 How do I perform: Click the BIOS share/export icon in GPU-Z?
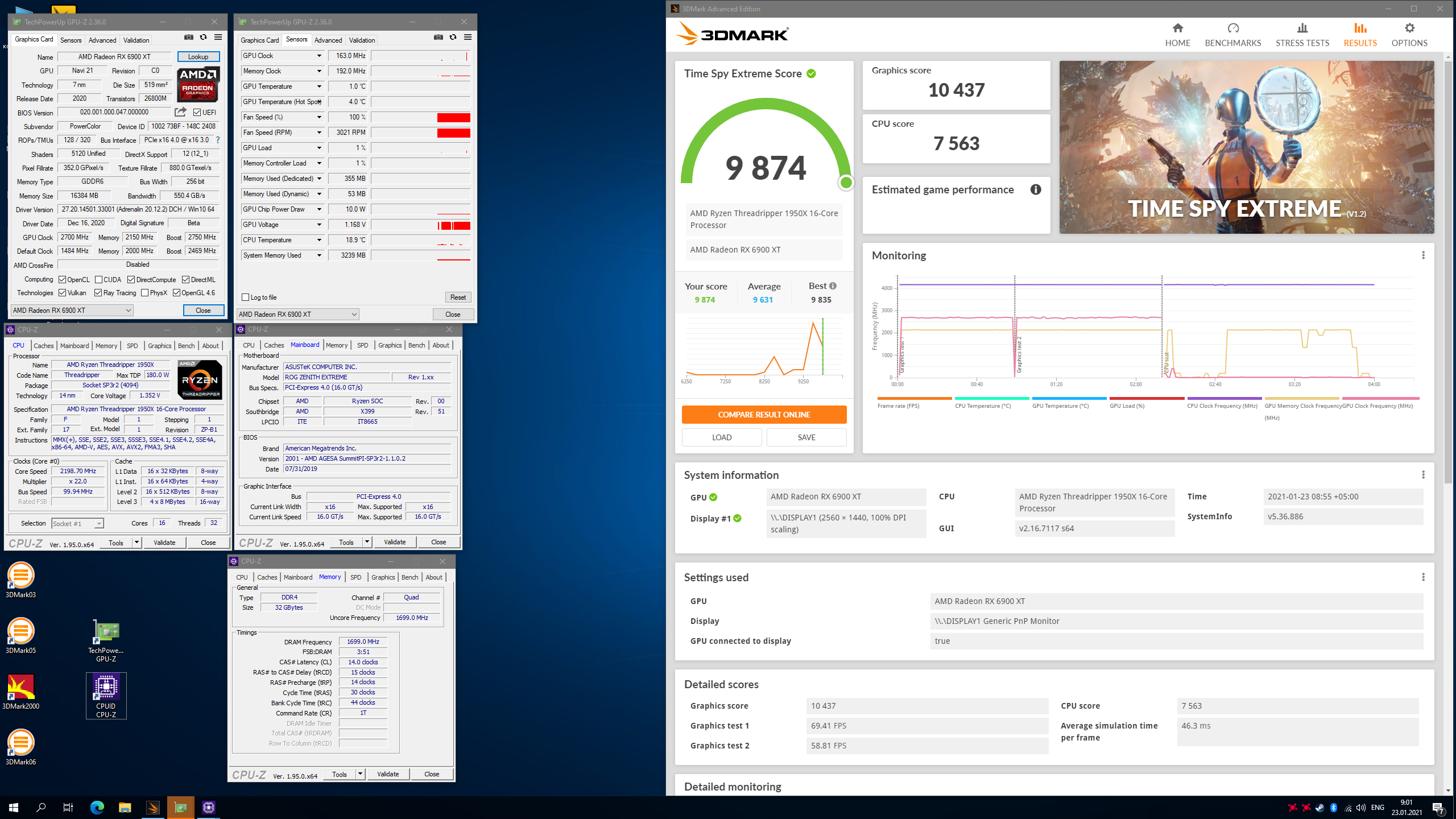pos(180,112)
